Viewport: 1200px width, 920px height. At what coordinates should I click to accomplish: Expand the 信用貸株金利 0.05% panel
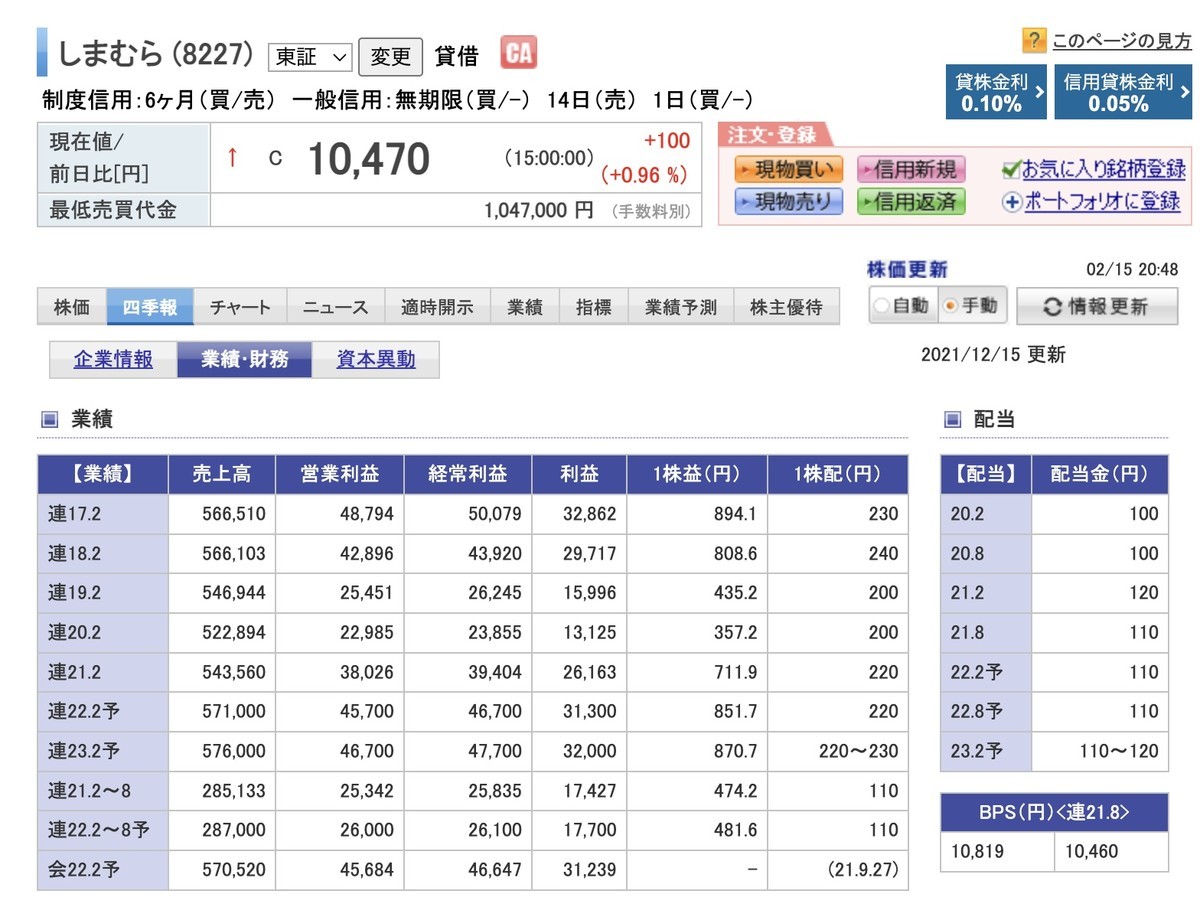[x=1123, y=92]
